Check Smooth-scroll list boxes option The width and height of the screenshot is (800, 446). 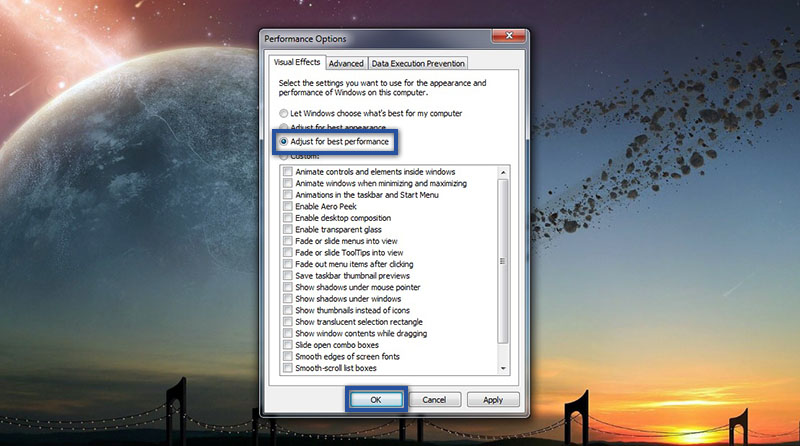click(x=289, y=368)
